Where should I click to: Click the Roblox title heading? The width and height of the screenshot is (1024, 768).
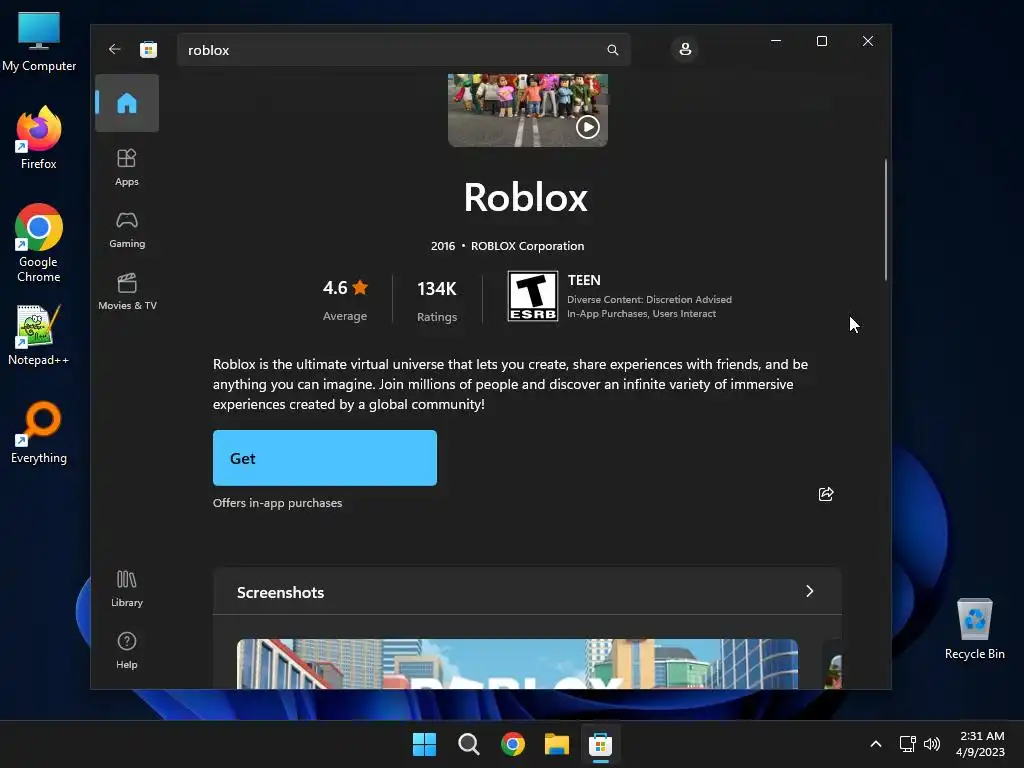(526, 197)
